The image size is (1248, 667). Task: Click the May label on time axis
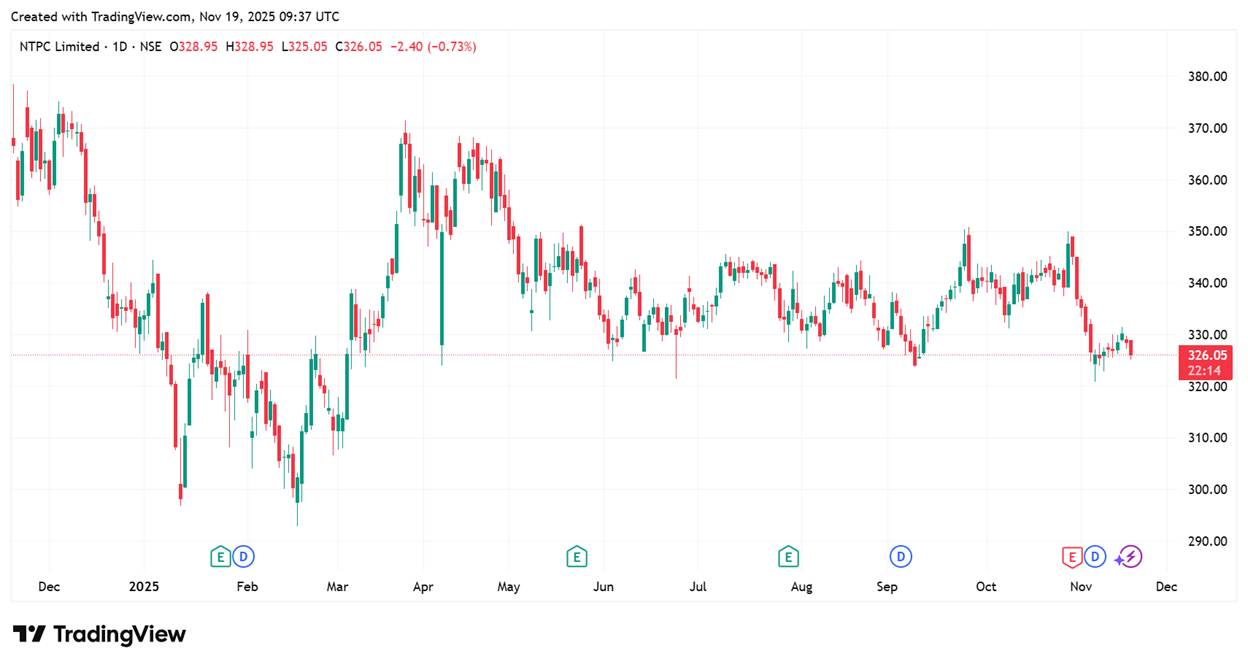tap(509, 587)
